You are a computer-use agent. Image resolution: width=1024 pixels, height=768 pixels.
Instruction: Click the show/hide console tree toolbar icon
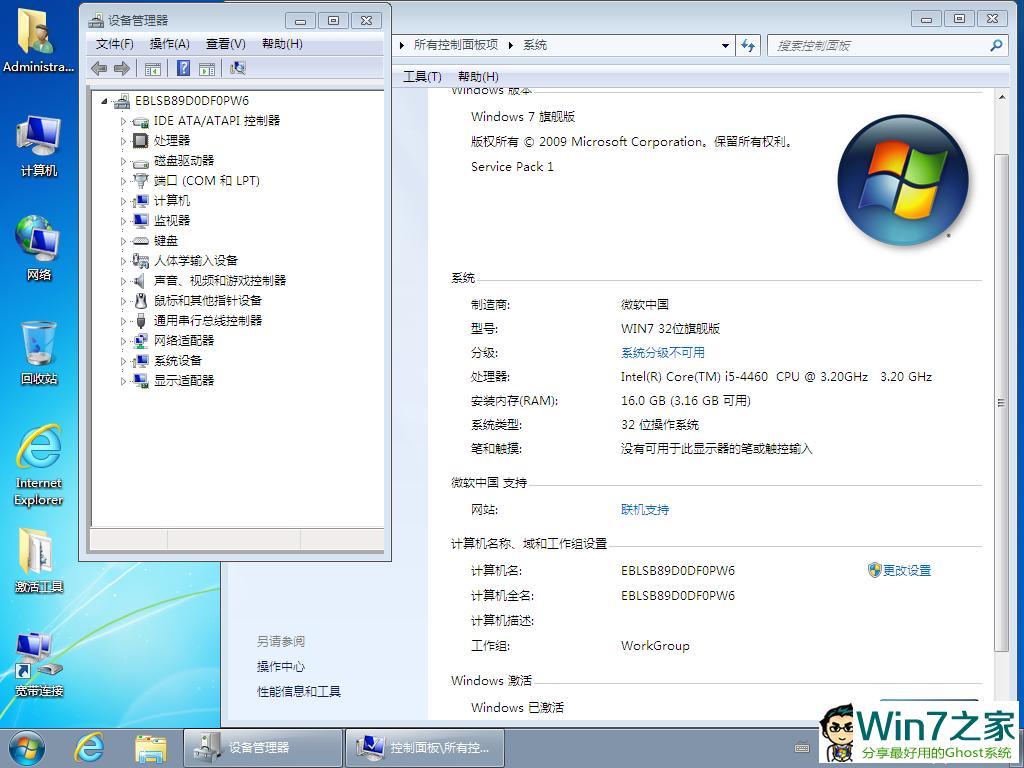click(153, 68)
